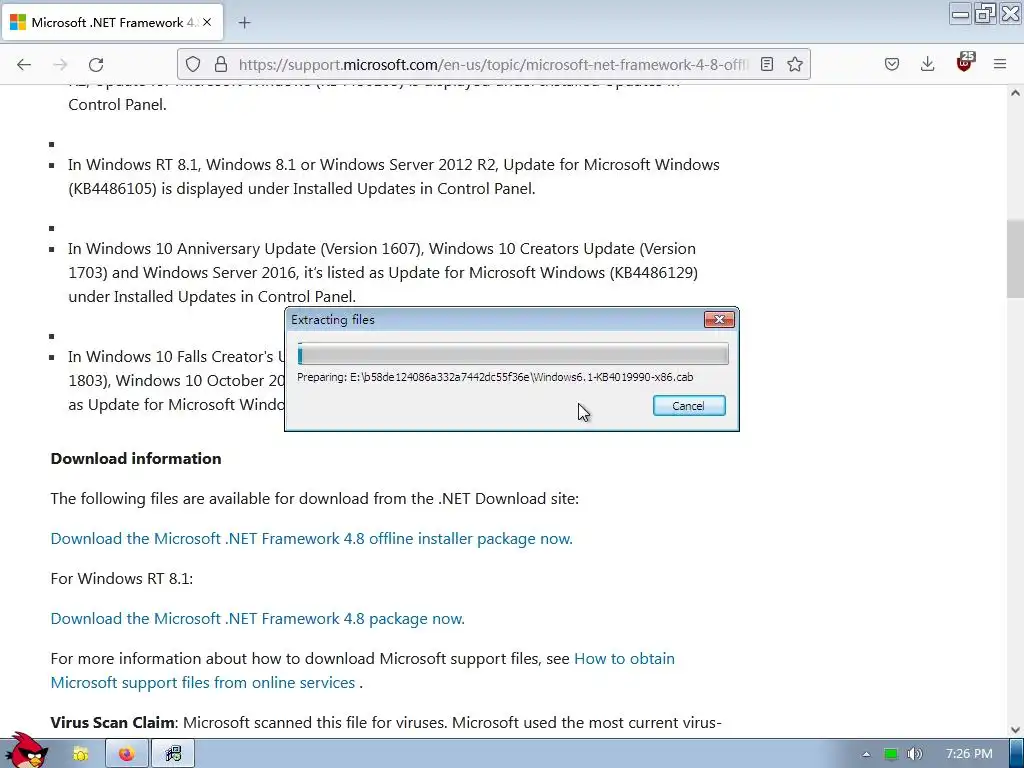This screenshot has height=768, width=1024.
Task: Click the scrollbar down arrow
Action: click(1015, 729)
